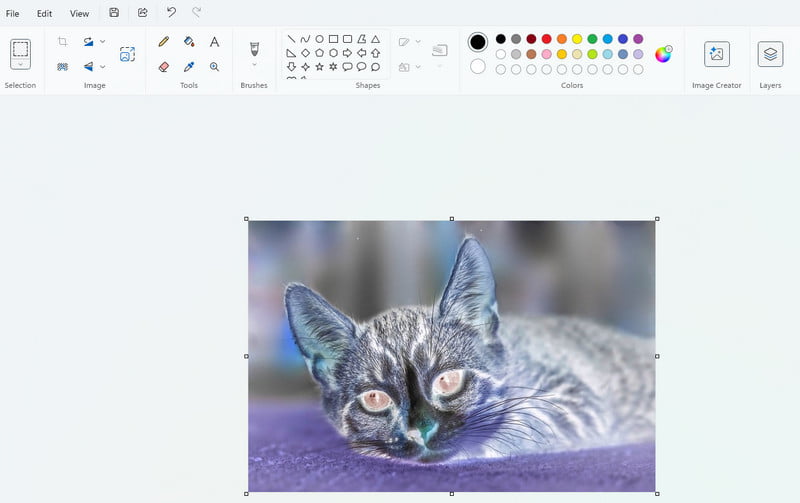Expand the Rotate options dropdown
The height and width of the screenshot is (503, 800).
[x=102, y=42]
